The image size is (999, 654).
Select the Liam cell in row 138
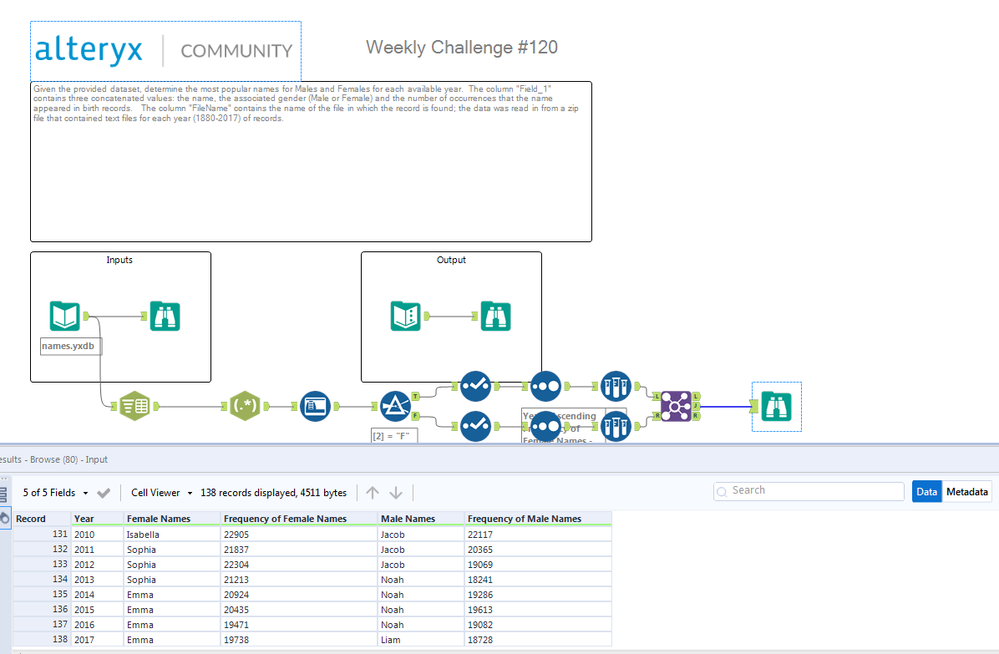click(420, 639)
